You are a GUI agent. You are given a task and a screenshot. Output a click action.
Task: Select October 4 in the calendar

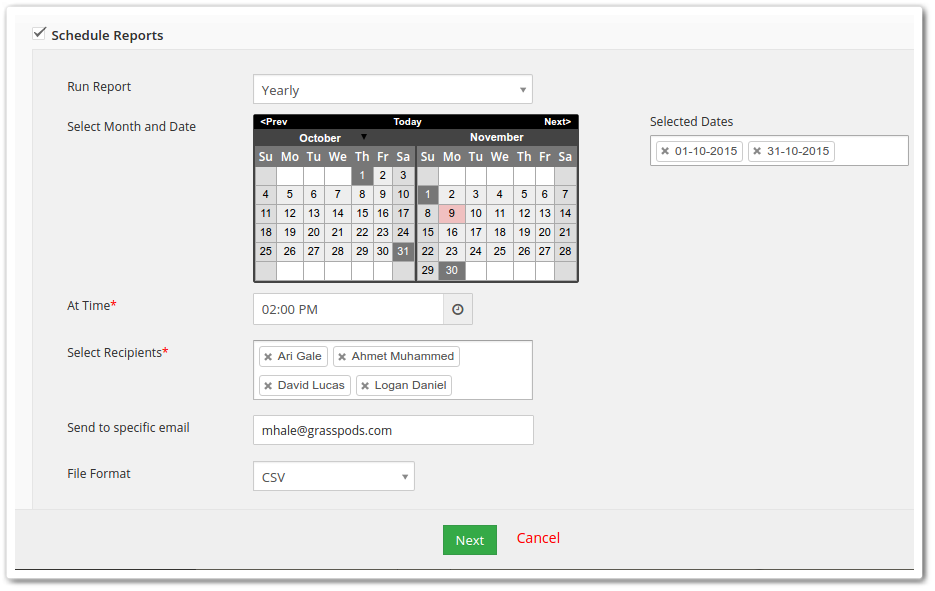(x=265, y=194)
